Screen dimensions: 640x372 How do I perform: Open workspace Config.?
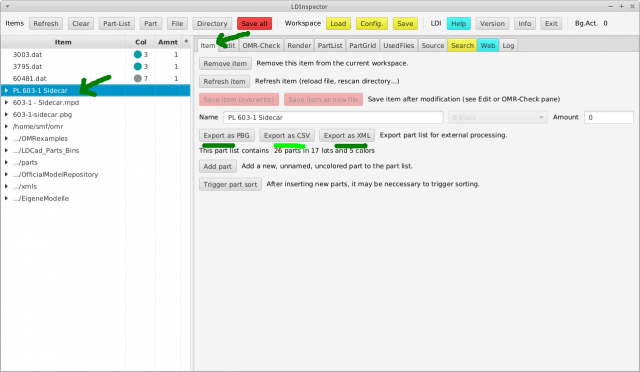coord(371,24)
